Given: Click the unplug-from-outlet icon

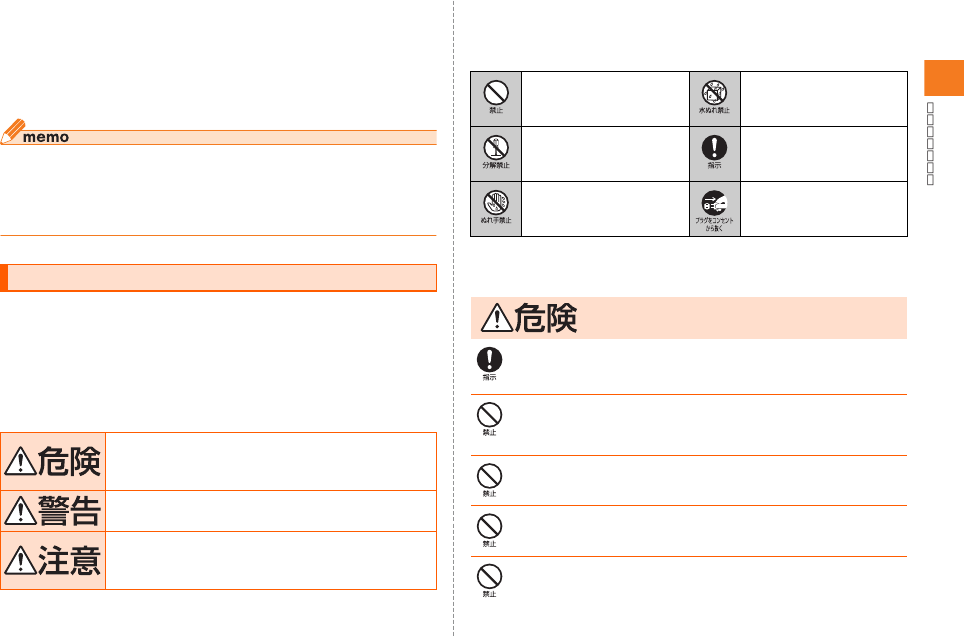Looking at the screenshot, I should (x=714, y=209).
